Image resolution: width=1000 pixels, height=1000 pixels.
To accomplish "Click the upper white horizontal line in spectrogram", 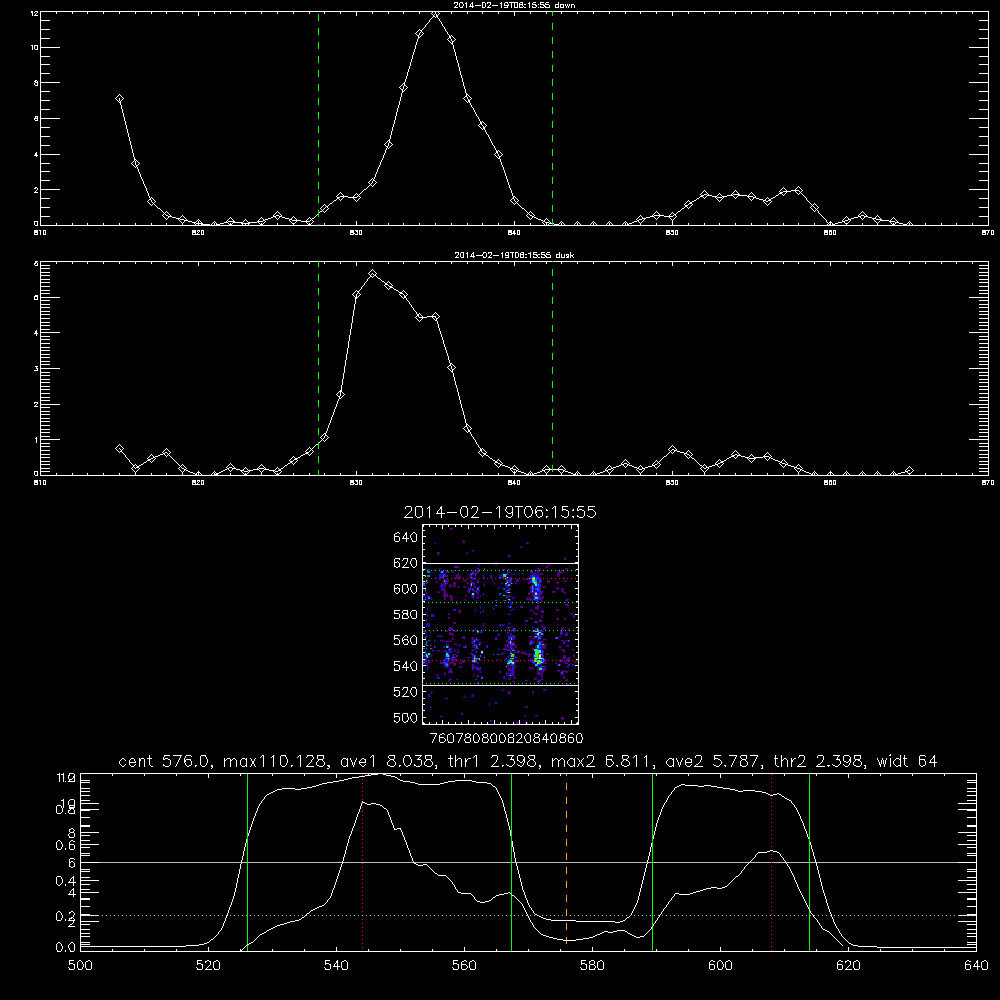I will [x=501, y=563].
